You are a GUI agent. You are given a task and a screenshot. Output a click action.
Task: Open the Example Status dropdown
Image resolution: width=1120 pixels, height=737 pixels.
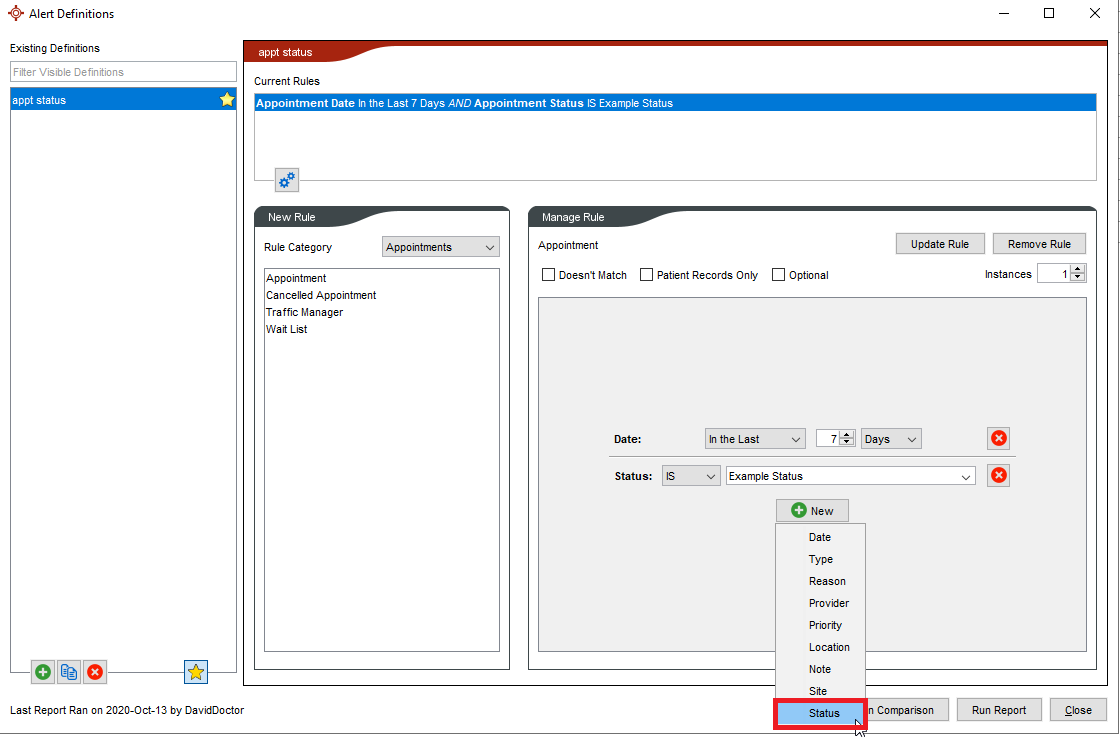pyautogui.click(x=850, y=477)
